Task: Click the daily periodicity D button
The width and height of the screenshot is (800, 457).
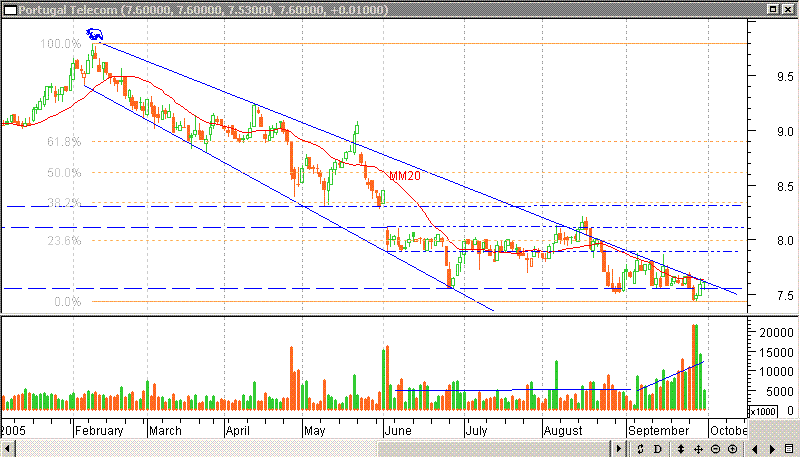Action: coord(658,449)
